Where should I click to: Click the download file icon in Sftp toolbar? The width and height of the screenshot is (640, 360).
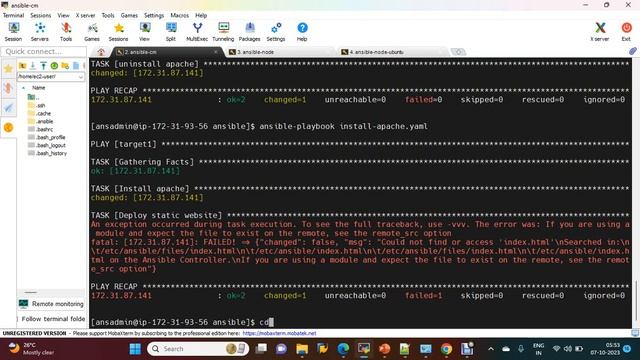[33, 66]
